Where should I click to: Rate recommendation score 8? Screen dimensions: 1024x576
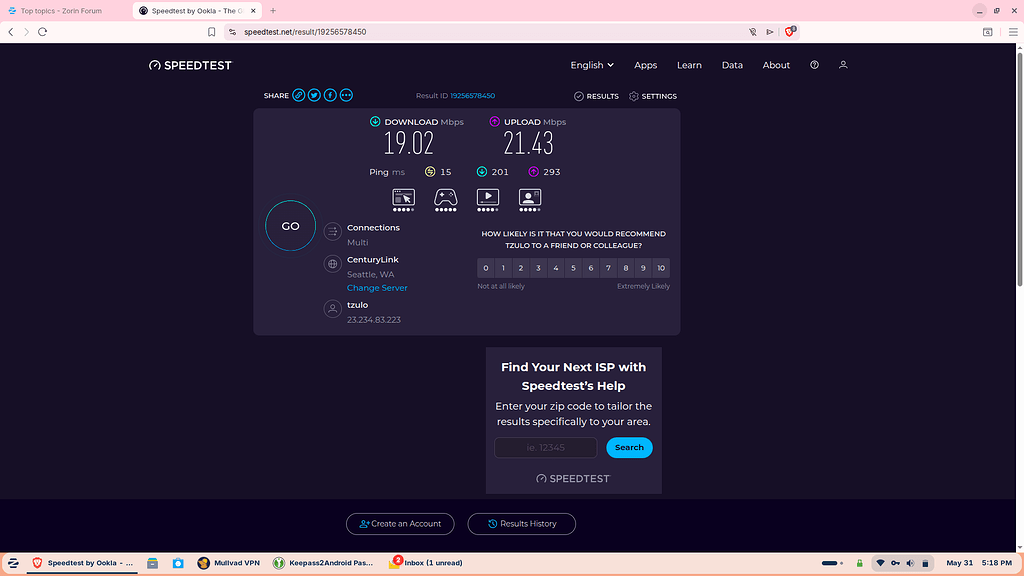[626, 268]
